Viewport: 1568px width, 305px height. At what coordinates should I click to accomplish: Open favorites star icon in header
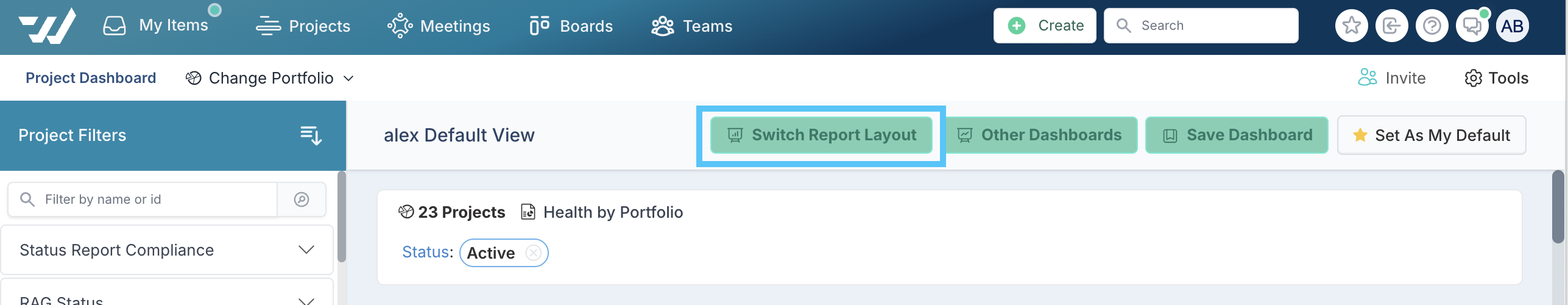click(1351, 26)
